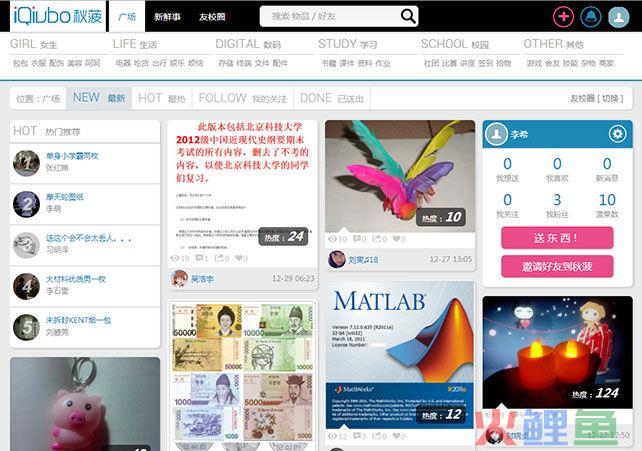Share the document post with 热度 24
Viewport: 642px width, 451px height.
pyautogui.click(x=219, y=258)
